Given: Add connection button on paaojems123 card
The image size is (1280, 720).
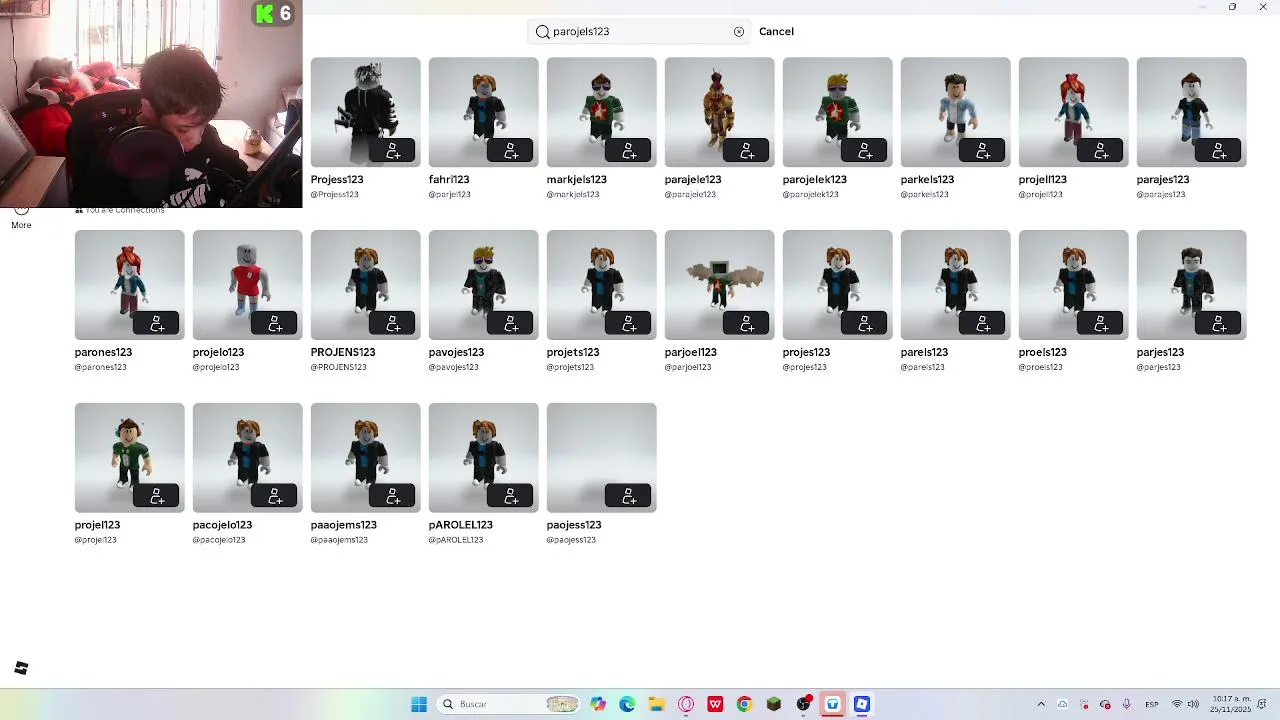Looking at the screenshot, I should 393,497.
